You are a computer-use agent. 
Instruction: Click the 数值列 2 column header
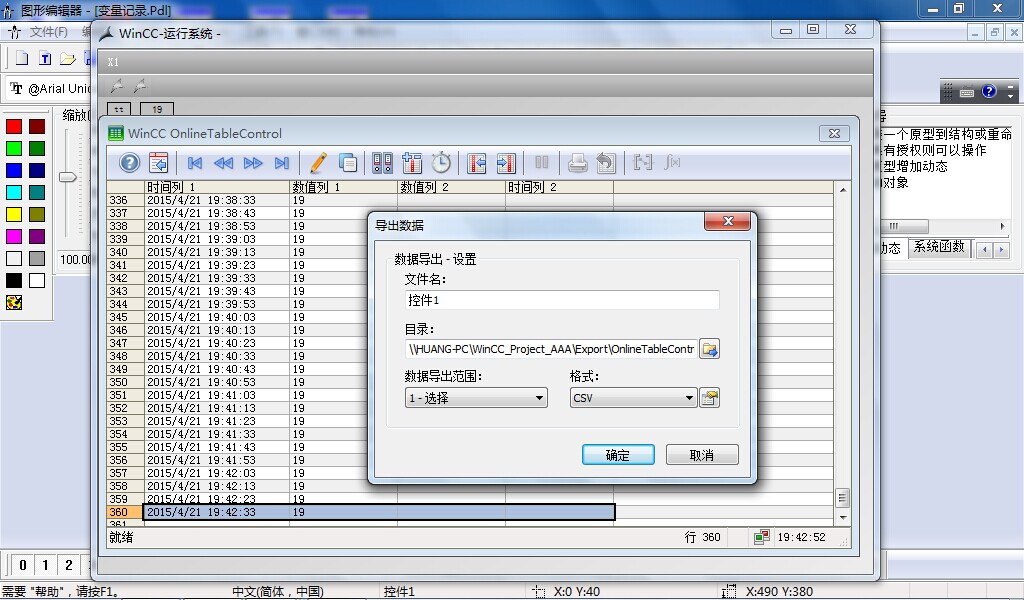pyautogui.click(x=451, y=187)
